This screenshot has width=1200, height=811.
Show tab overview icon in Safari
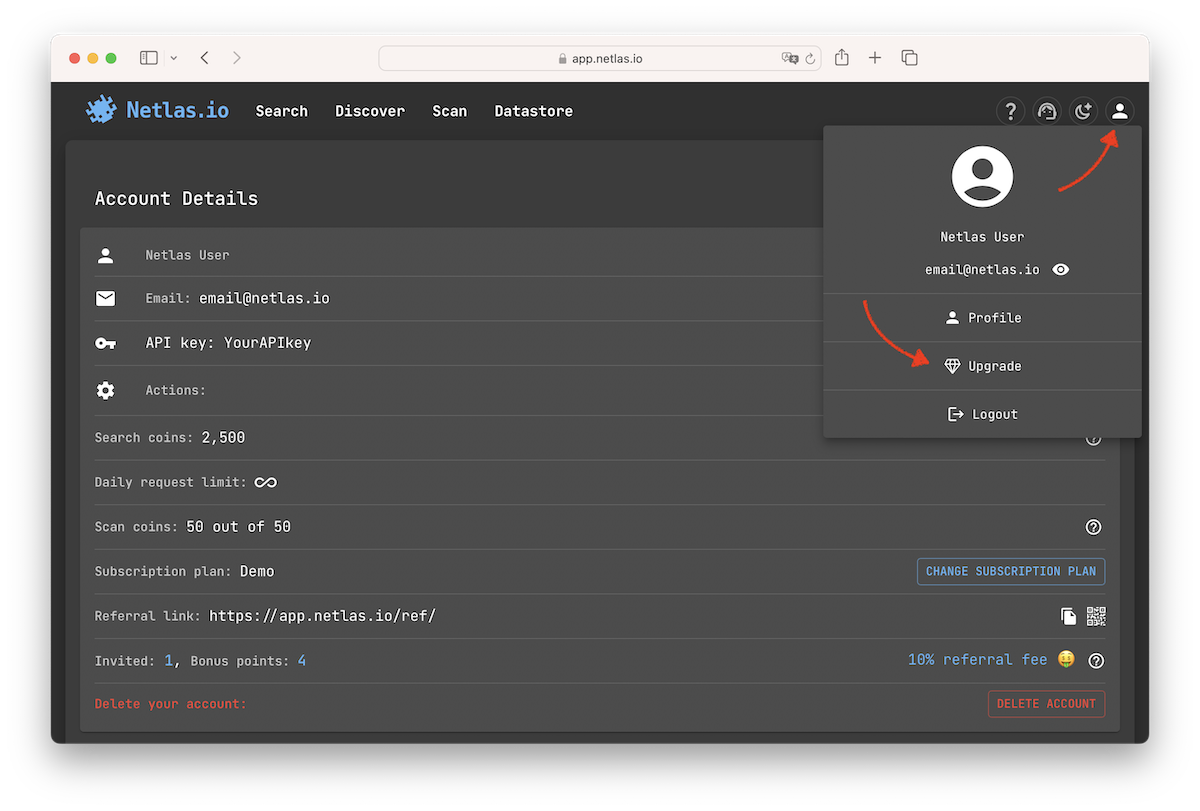tap(909, 58)
